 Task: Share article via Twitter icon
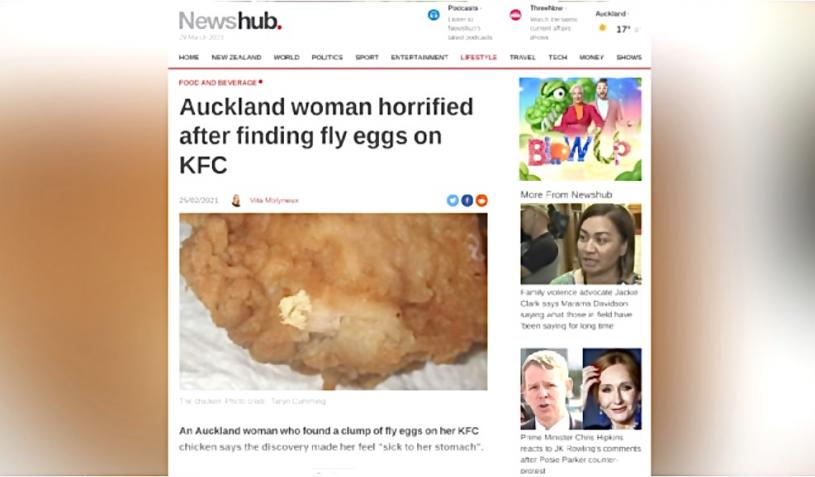tap(453, 201)
